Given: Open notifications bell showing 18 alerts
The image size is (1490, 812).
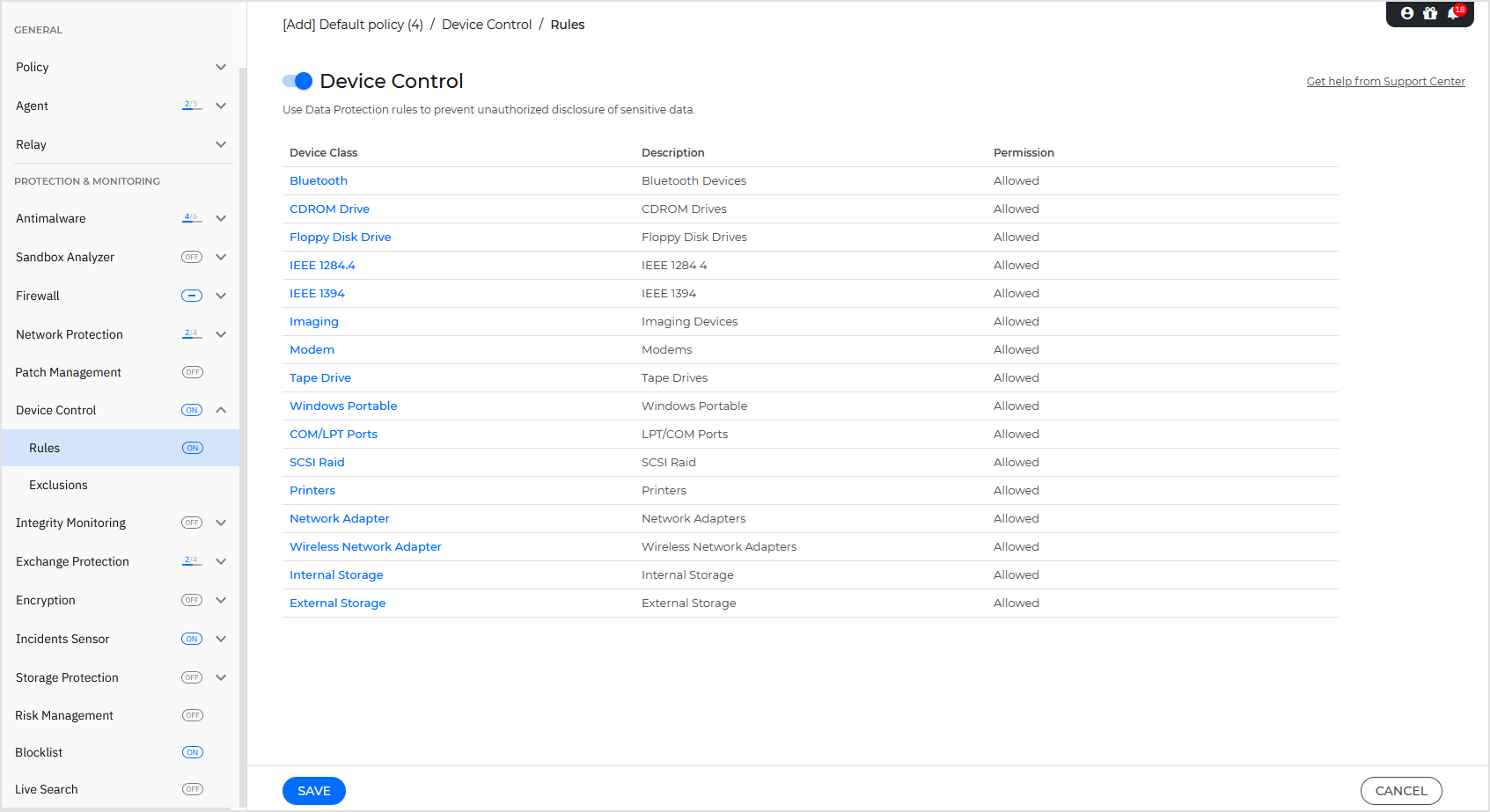Looking at the screenshot, I should pos(1453,13).
